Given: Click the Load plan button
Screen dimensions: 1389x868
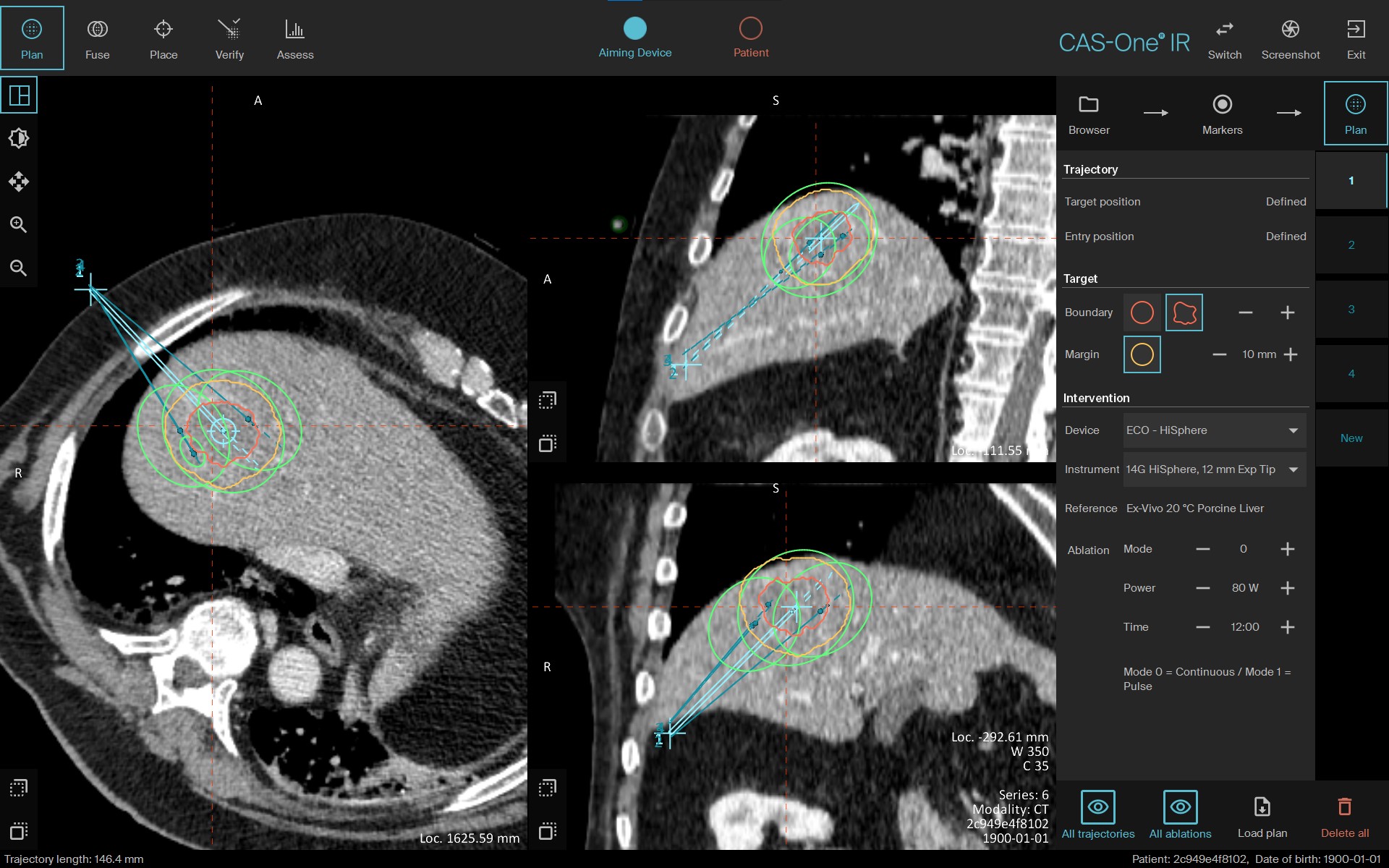Looking at the screenshot, I should tap(1262, 814).
